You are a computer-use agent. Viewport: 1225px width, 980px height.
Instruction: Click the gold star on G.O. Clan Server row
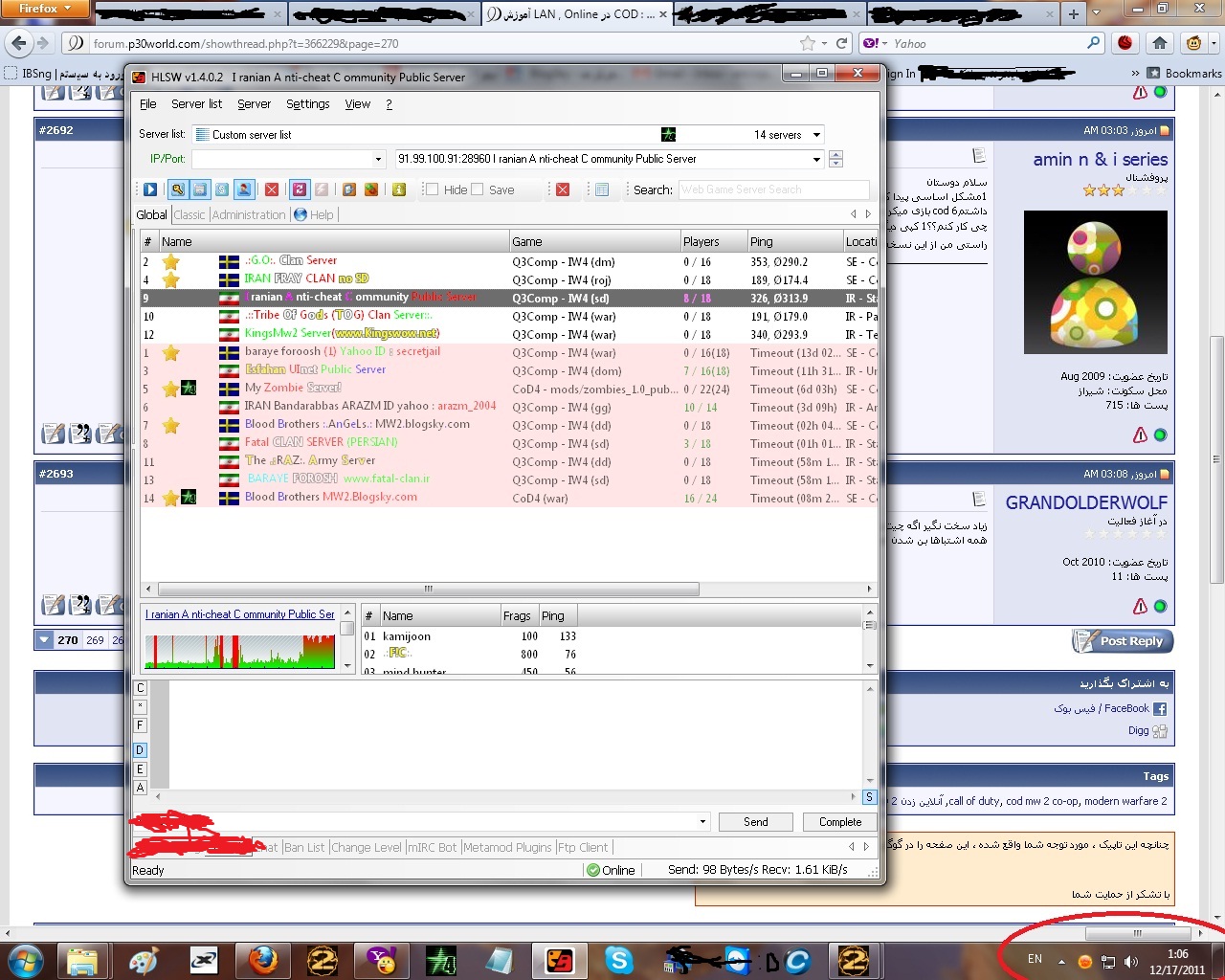click(170, 261)
